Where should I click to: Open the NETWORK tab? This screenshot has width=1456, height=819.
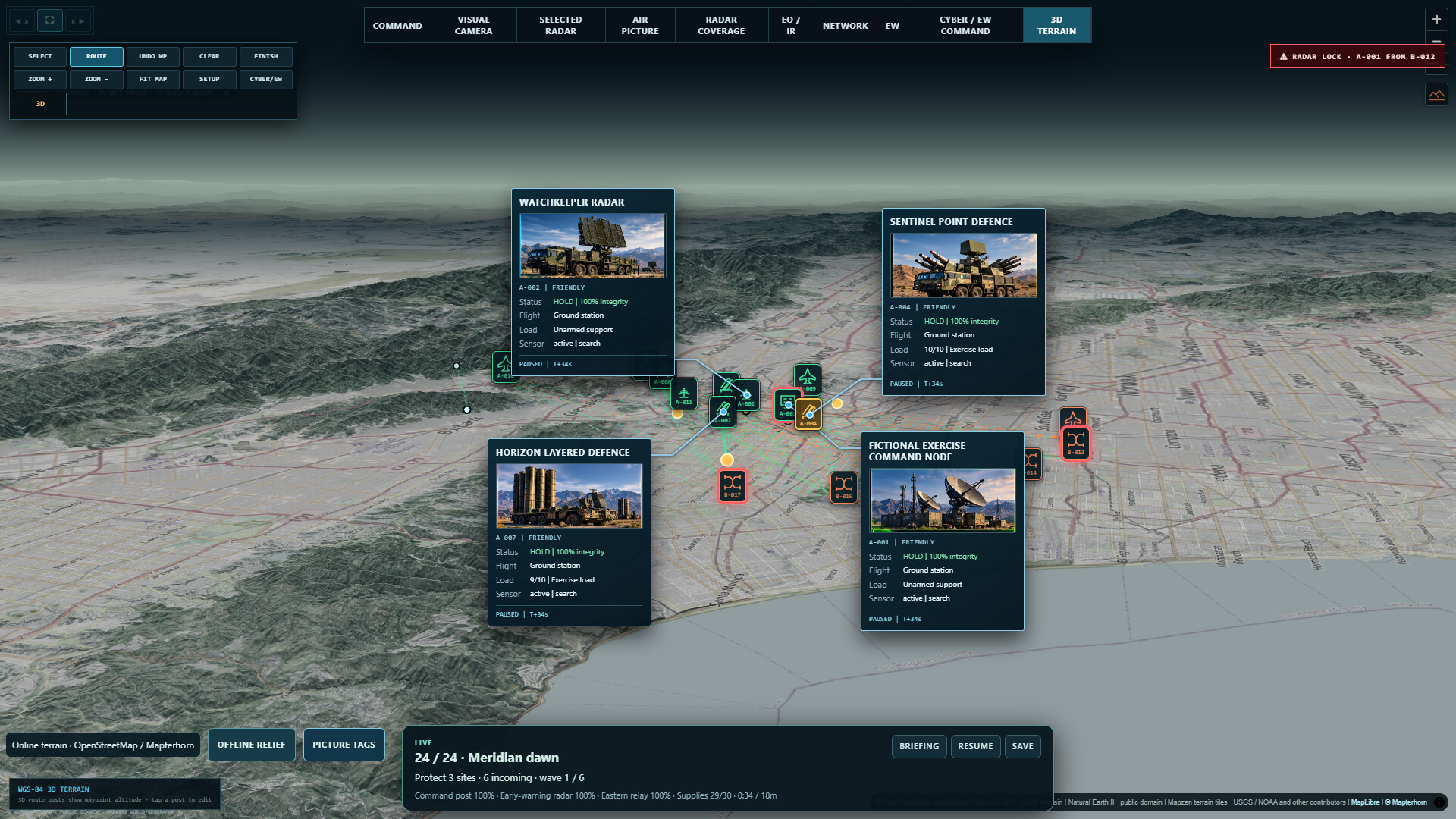click(x=845, y=26)
